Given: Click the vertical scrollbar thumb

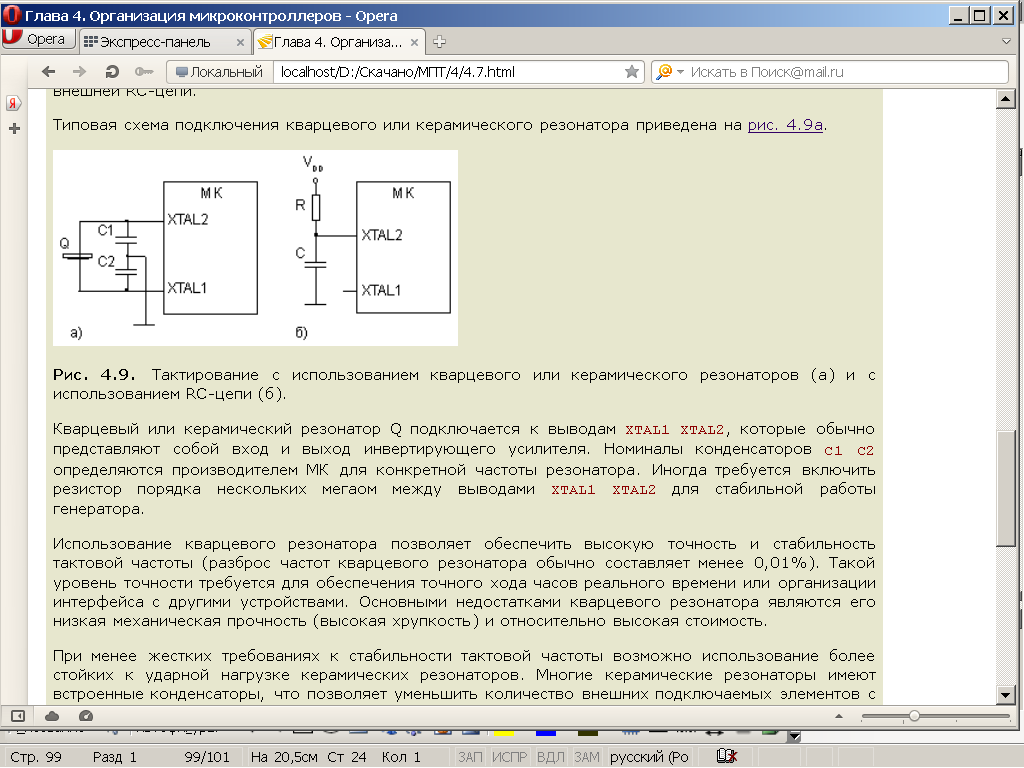Looking at the screenshot, I should click(1006, 488).
